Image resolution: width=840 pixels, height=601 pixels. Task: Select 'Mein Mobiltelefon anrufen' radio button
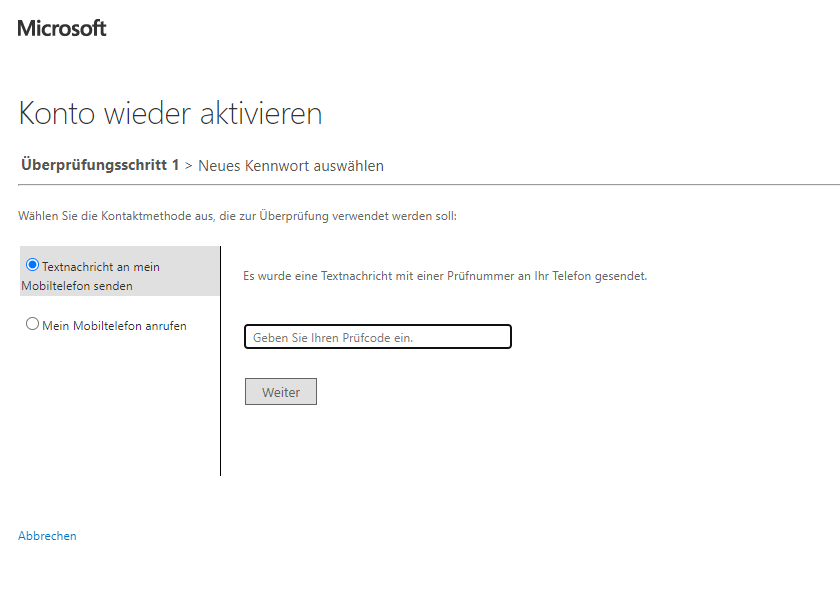point(32,324)
